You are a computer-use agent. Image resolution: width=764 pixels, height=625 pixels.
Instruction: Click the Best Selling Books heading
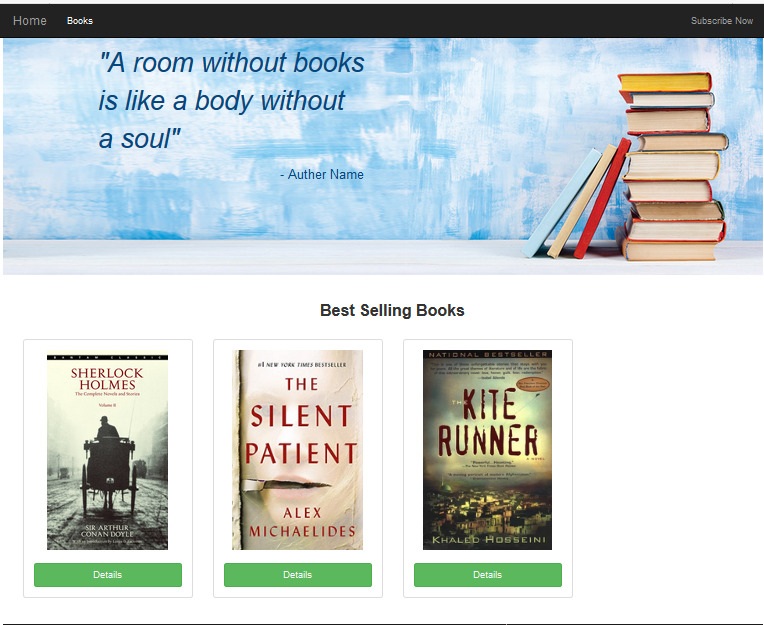pyautogui.click(x=392, y=310)
